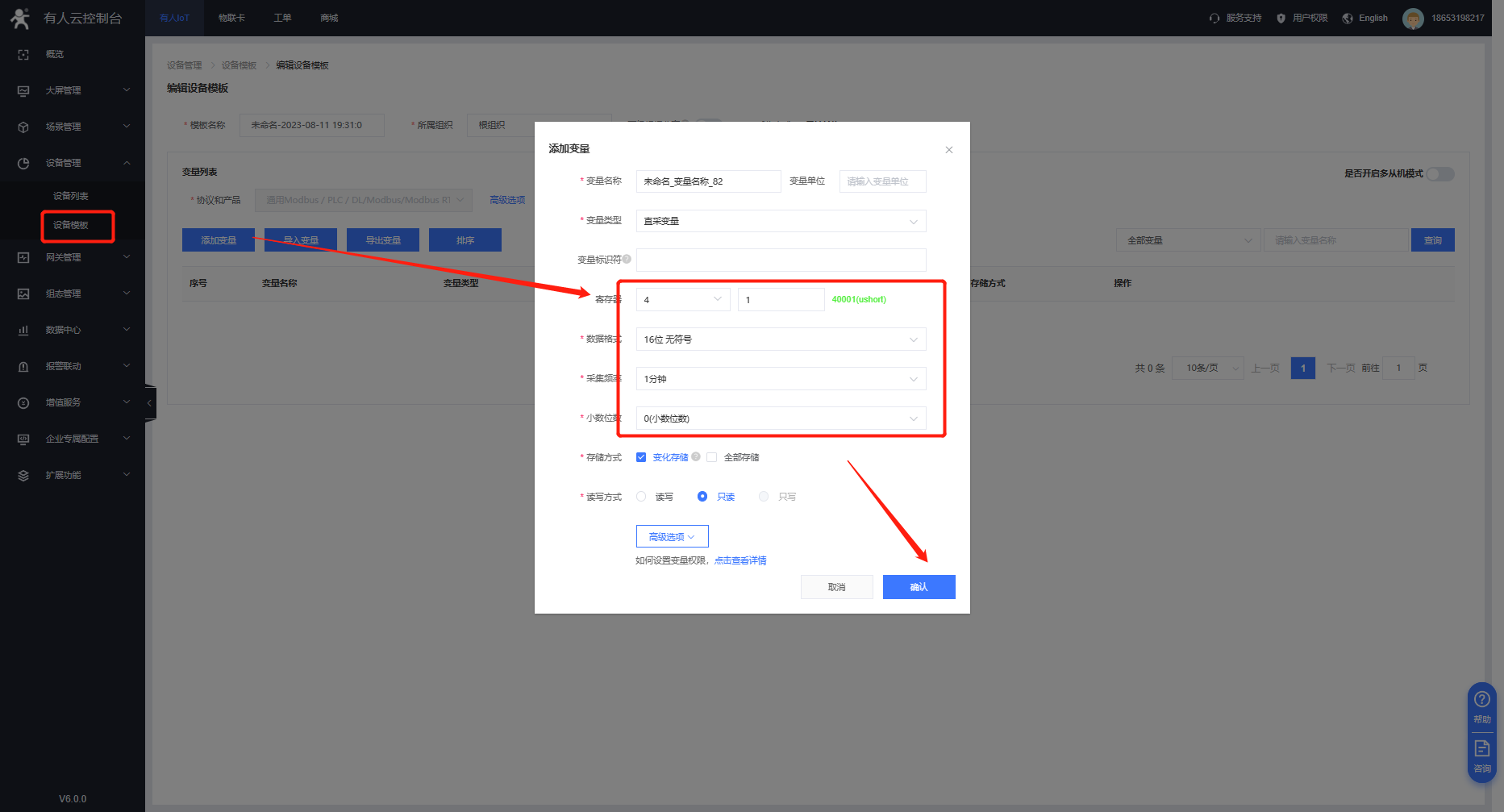
Task: Check the 全部存储 checkbox
Action: point(712,457)
